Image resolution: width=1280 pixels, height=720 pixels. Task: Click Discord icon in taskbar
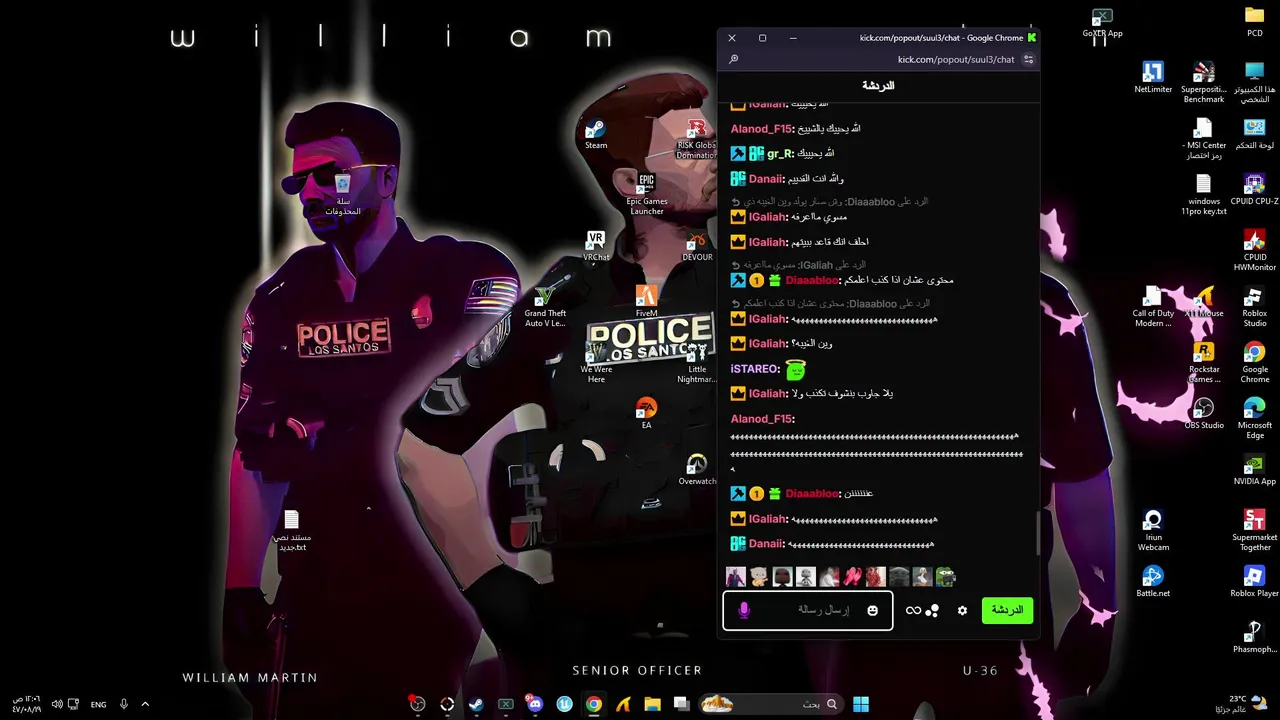pos(535,704)
